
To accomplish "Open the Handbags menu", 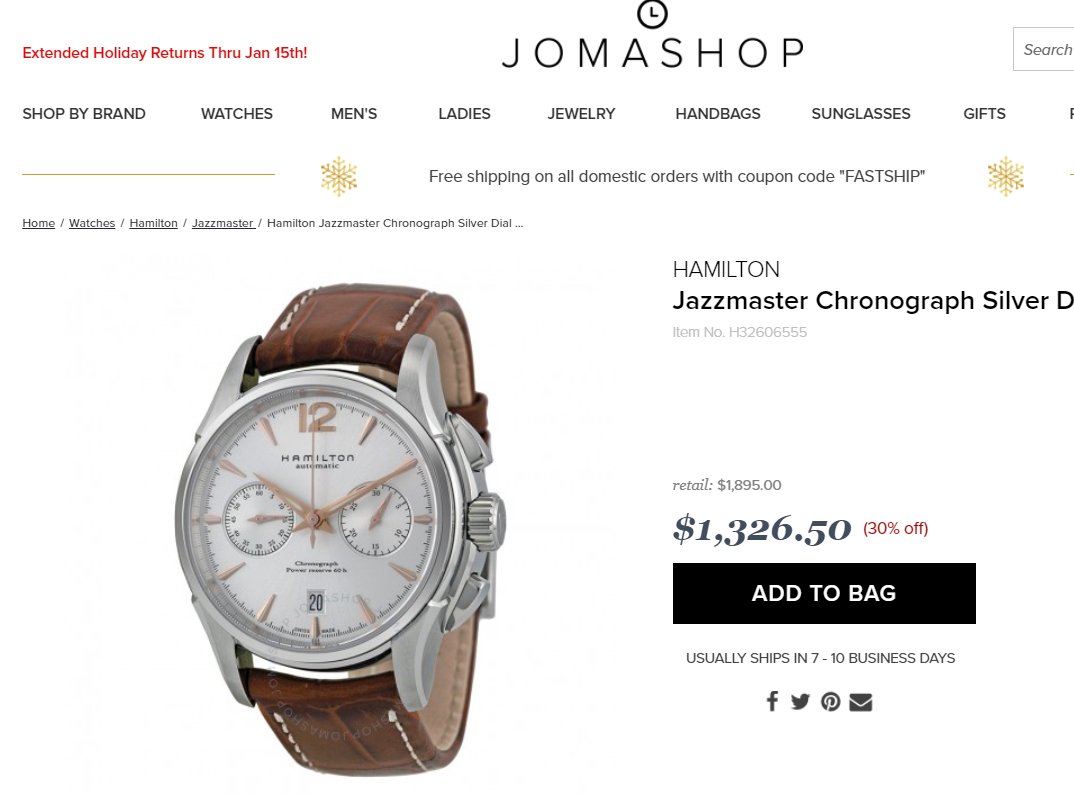I will [717, 114].
